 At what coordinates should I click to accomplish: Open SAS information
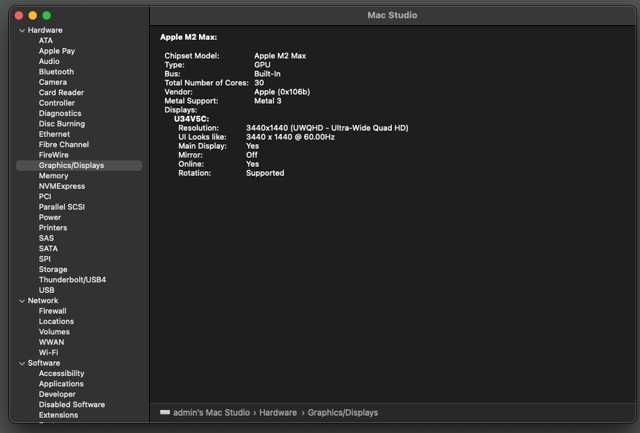pos(46,238)
